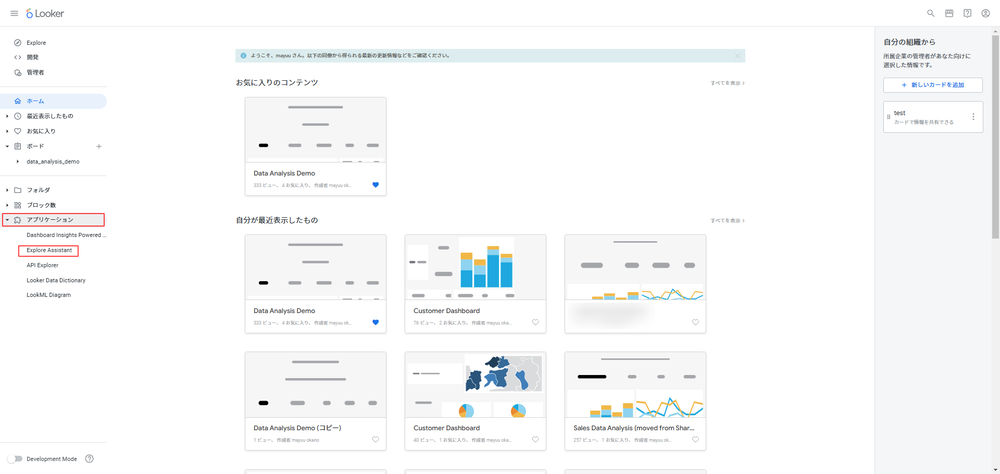1000x474 pixels.
Task: Open API Explorer application
Action: (x=43, y=265)
